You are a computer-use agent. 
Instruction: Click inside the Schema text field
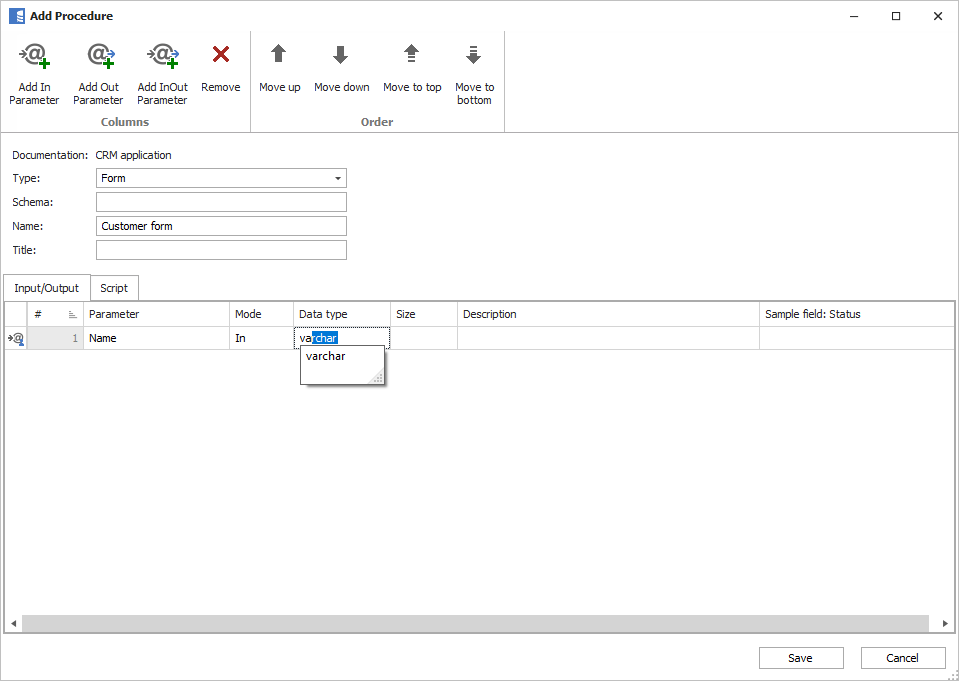point(220,202)
